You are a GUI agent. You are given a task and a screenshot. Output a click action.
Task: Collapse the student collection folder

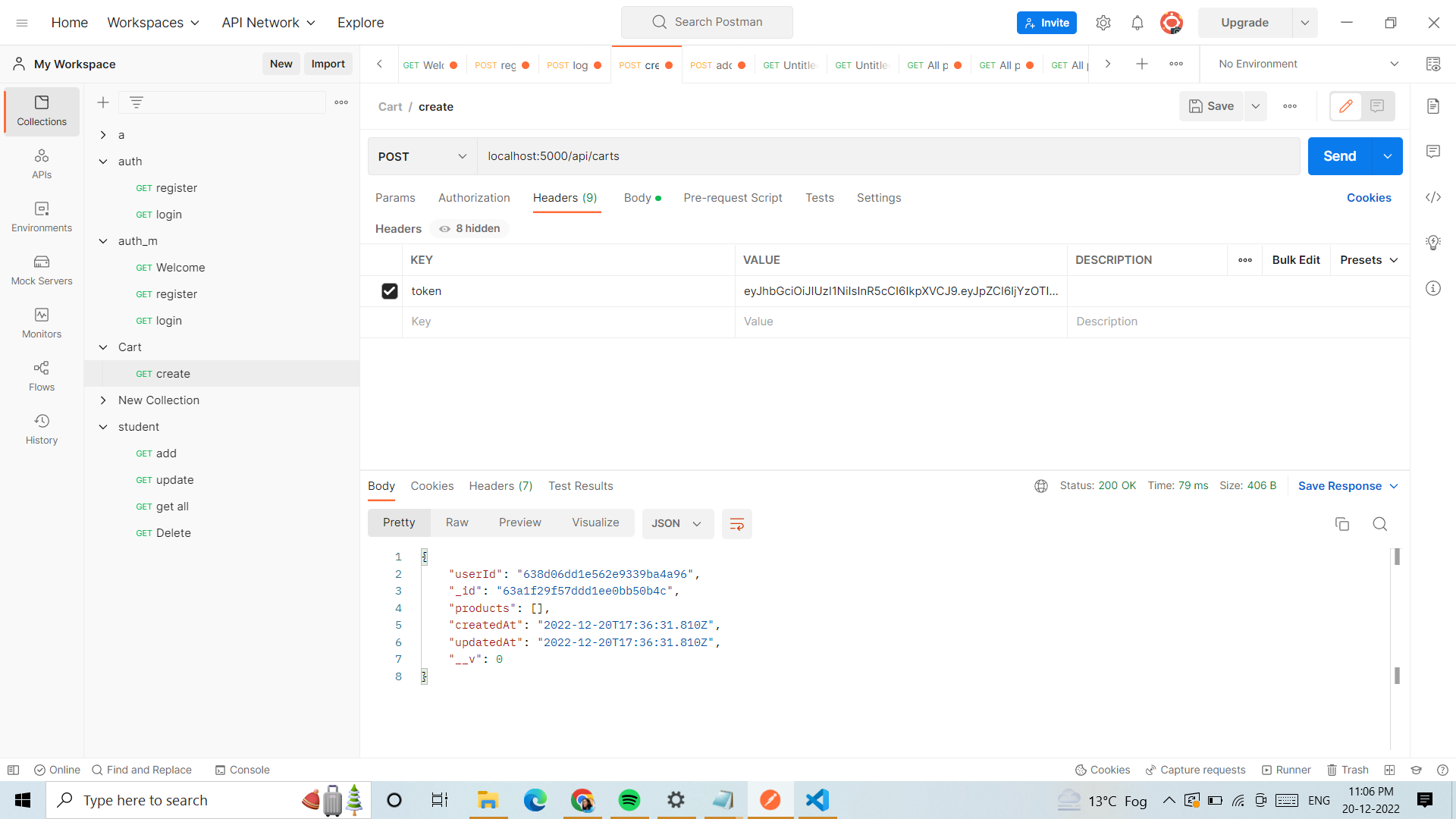point(103,426)
